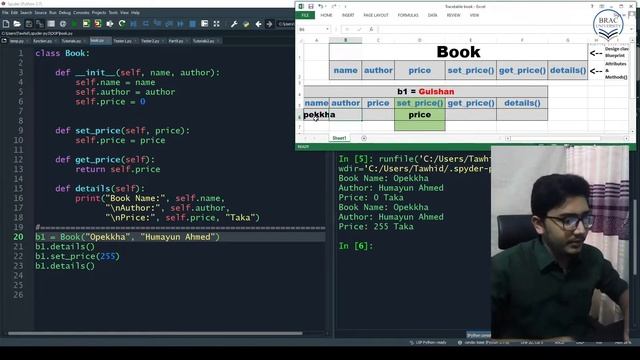Click the Excel horizontal scrollbar
The image size is (640, 360).
click(555, 138)
